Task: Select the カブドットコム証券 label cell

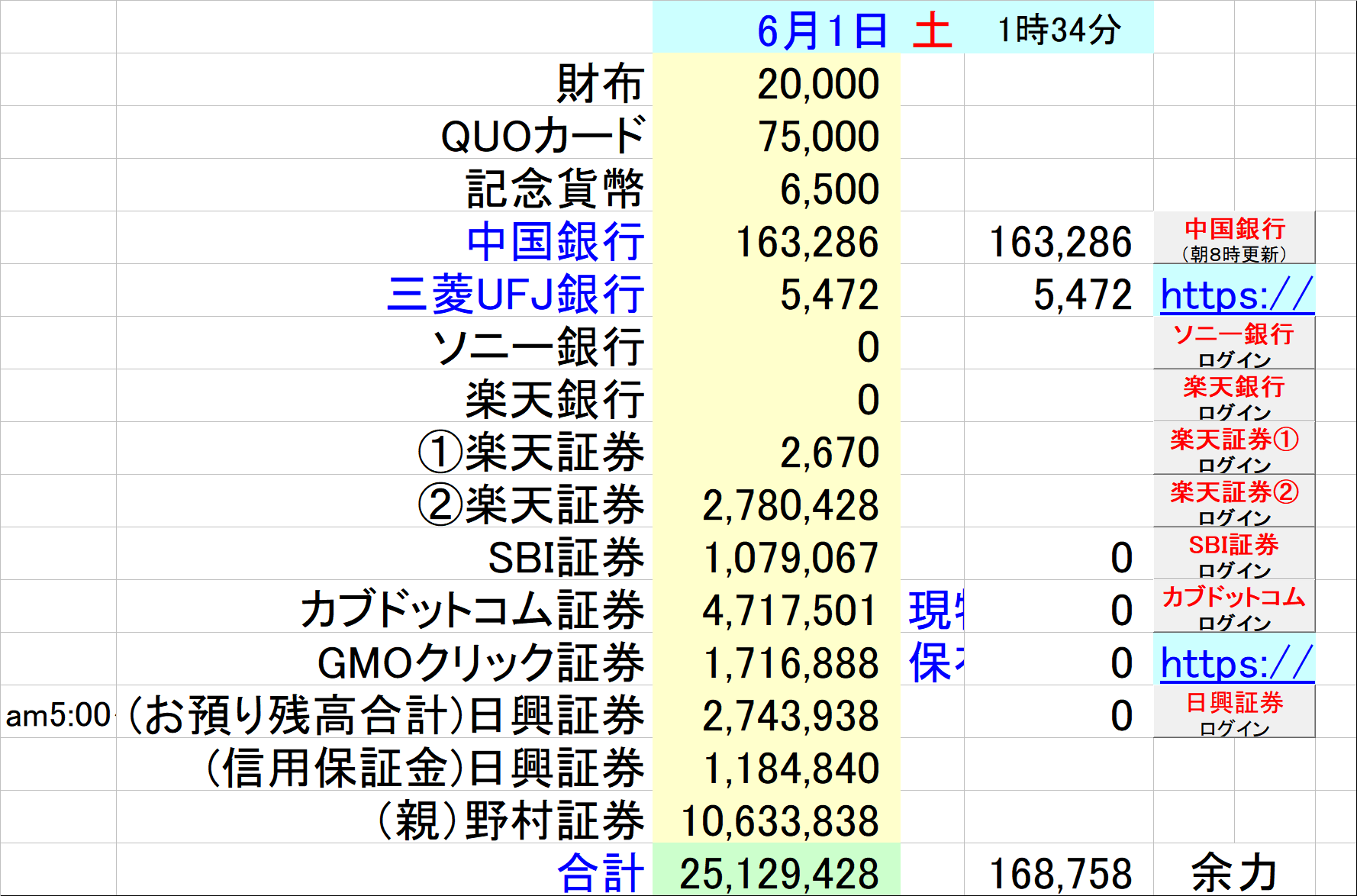Action: (x=385, y=607)
